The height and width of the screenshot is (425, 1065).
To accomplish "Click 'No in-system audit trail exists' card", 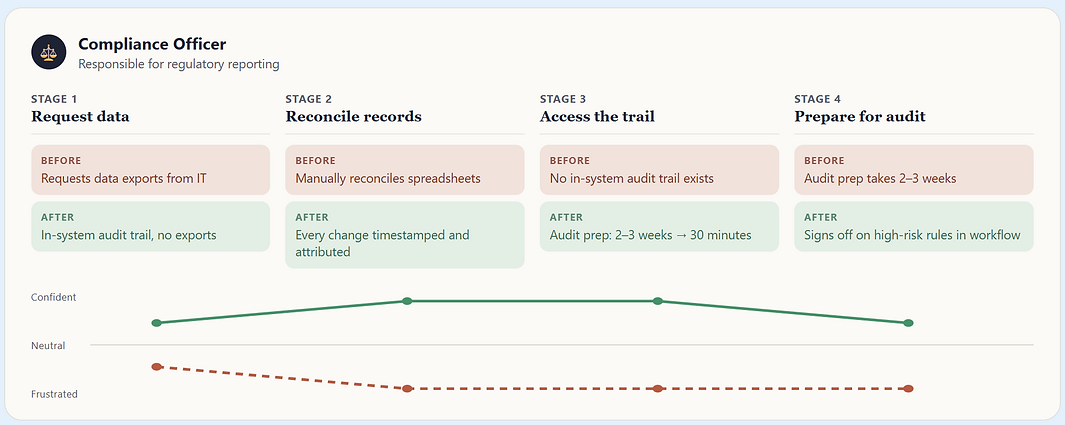I will [660, 170].
